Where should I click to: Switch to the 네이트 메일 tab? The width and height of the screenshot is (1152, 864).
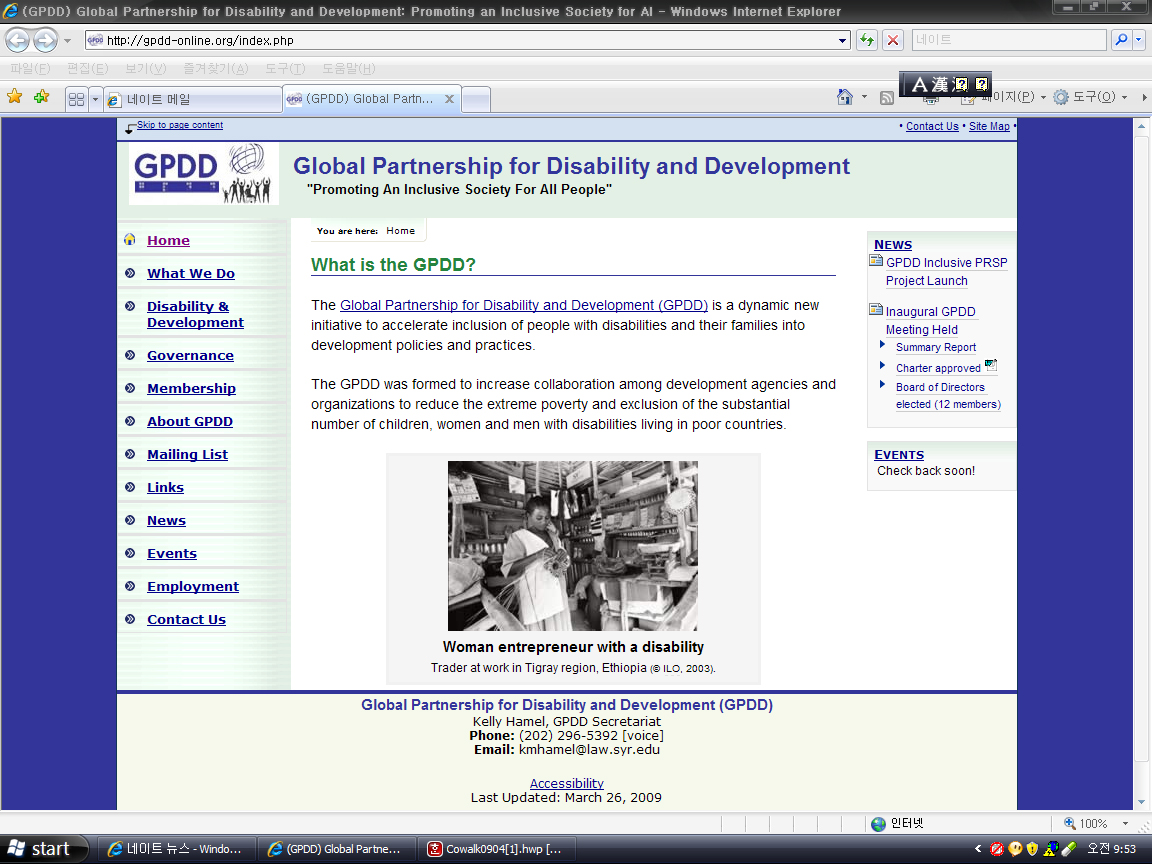[192, 100]
